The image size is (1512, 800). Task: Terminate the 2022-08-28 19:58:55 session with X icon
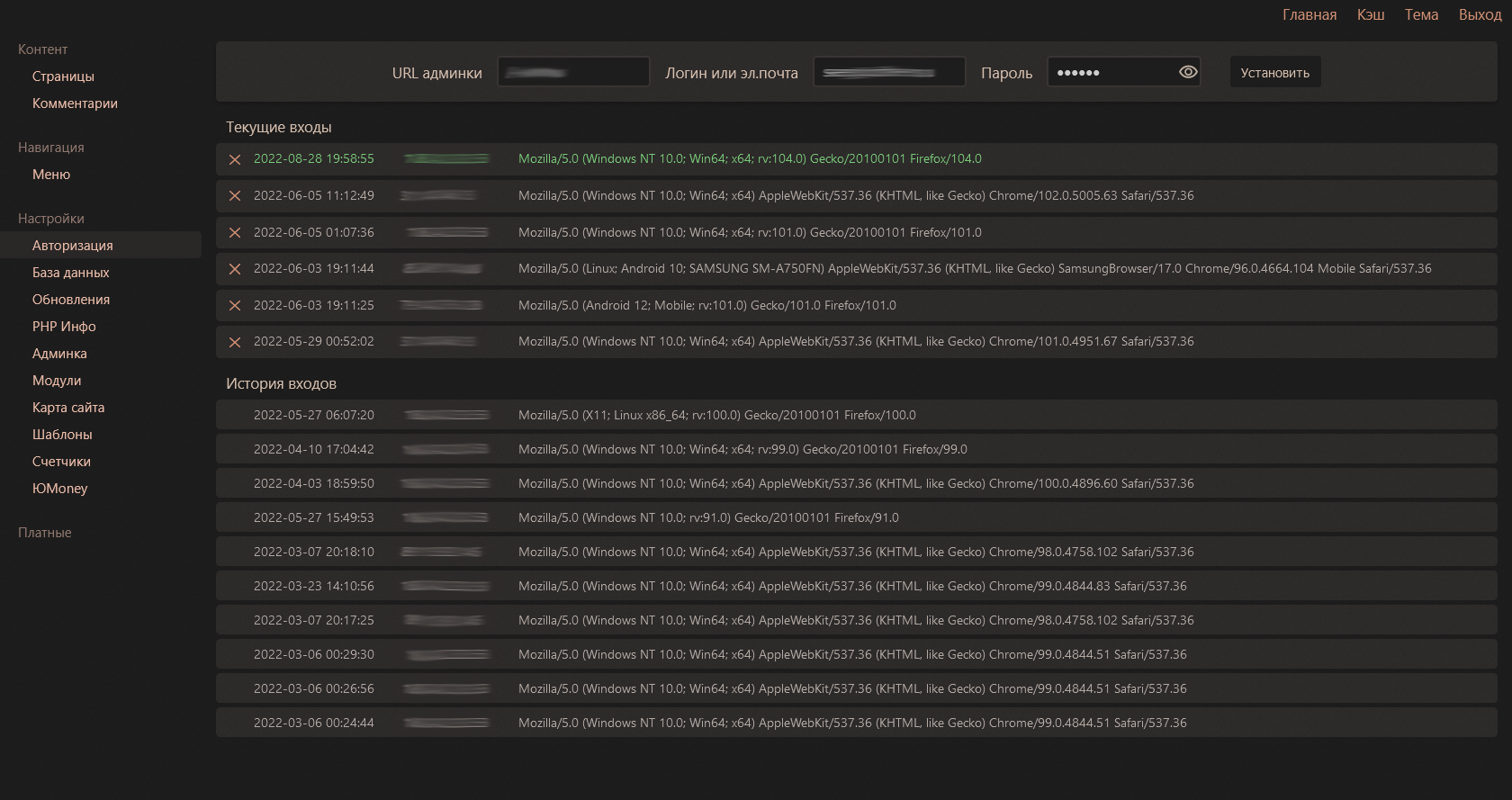click(x=235, y=159)
